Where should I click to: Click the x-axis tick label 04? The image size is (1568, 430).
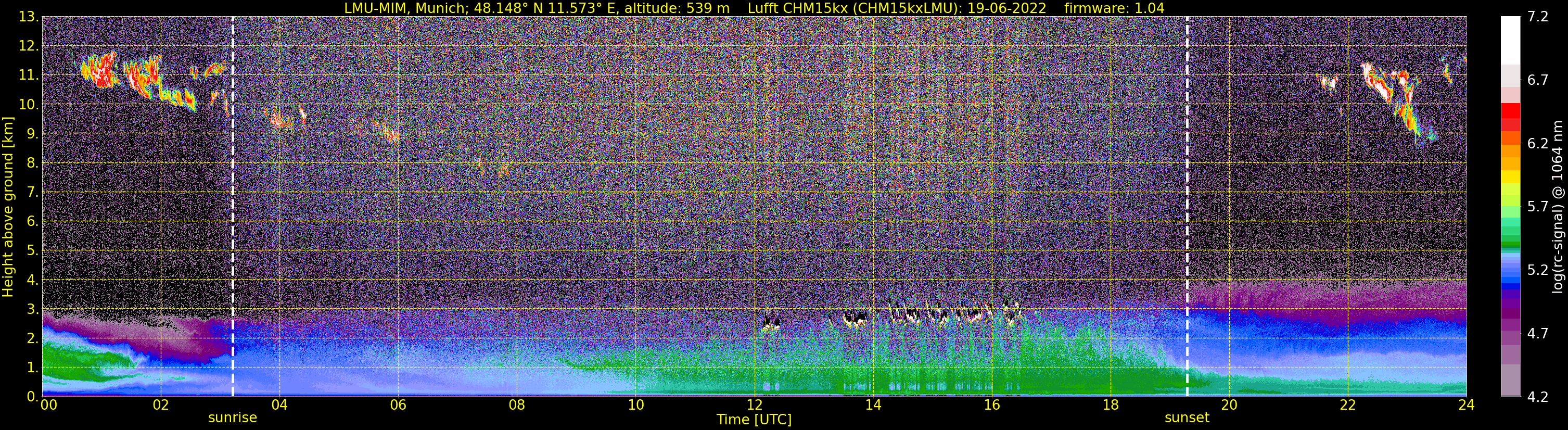click(279, 405)
